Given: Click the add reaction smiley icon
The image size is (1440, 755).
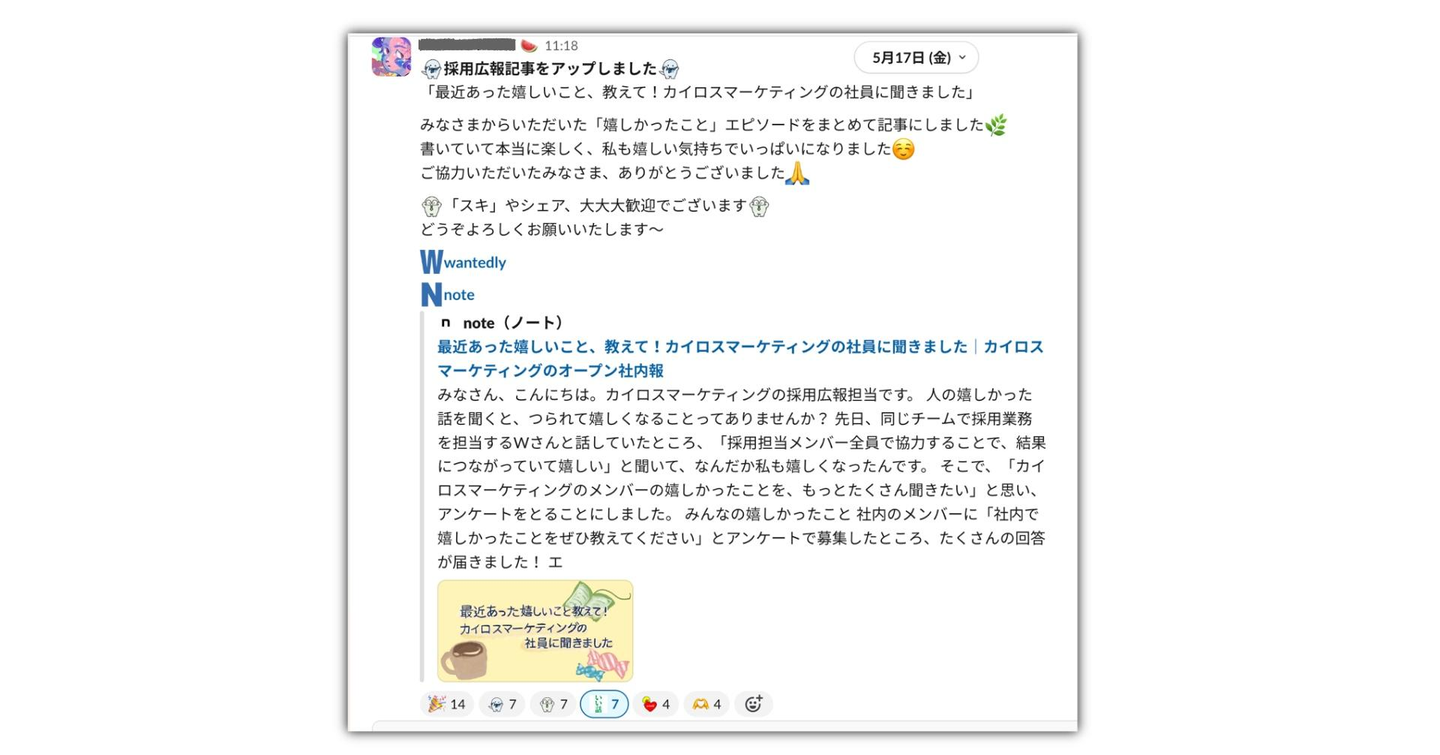Looking at the screenshot, I should [x=753, y=704].
